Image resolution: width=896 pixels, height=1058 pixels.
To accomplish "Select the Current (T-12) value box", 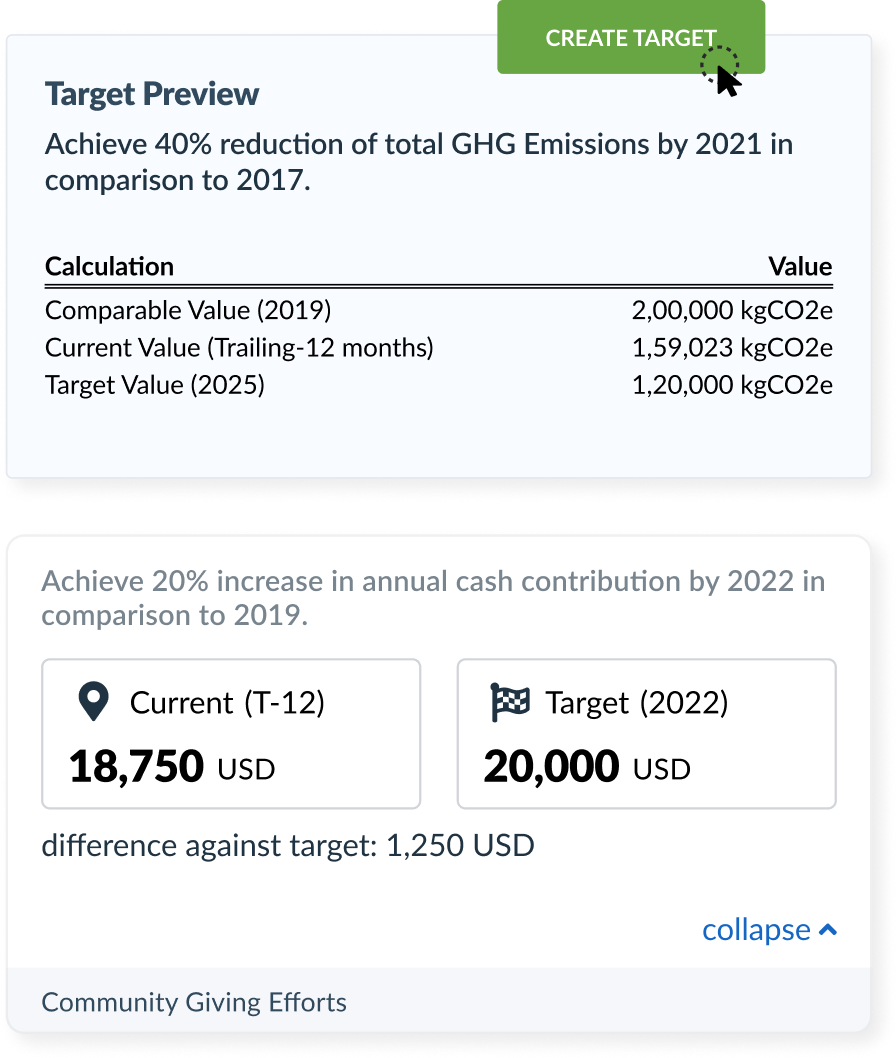I will click(x=231, y=733).
